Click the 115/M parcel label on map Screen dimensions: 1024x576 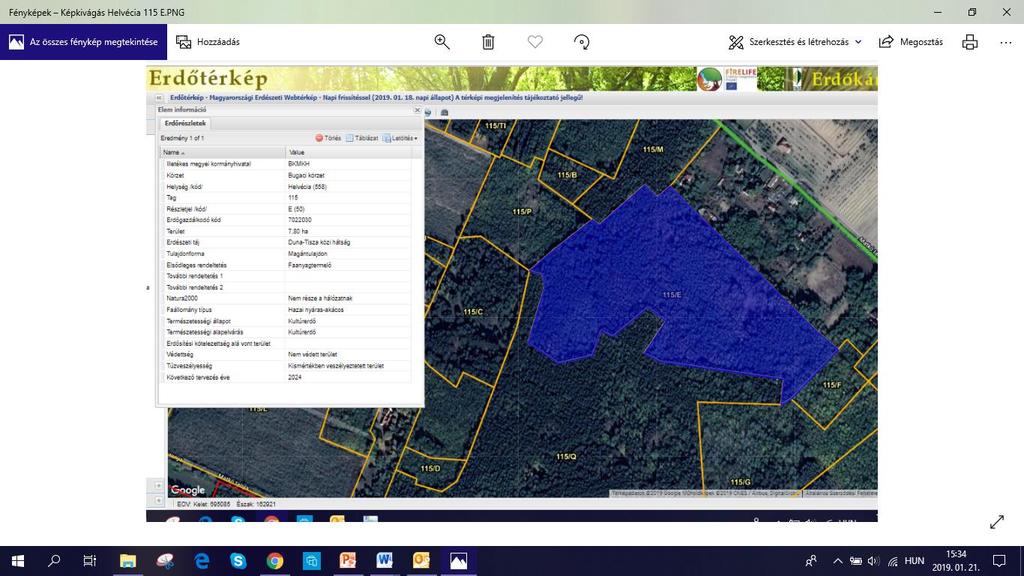652,150
